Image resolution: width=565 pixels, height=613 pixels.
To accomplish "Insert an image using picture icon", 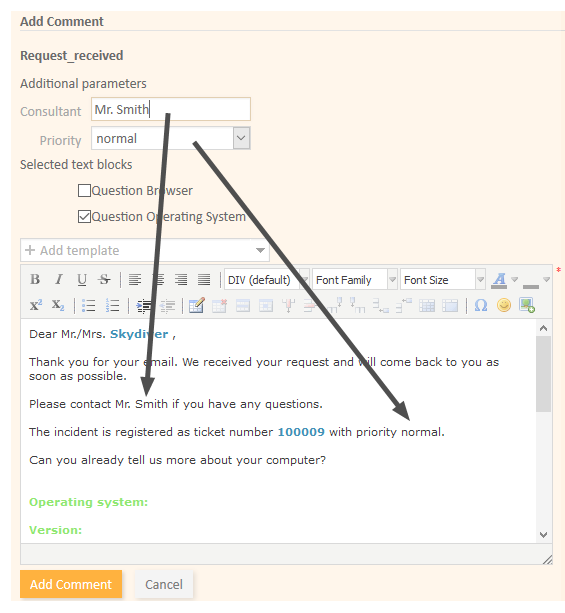I will click(527, 305).
